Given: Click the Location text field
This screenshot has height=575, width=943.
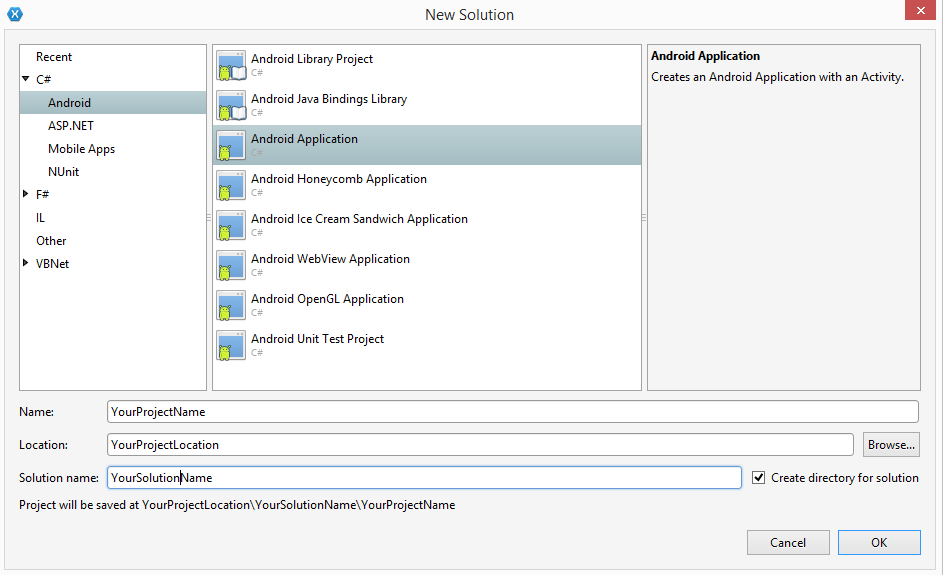Looking at the screenshot, I should [x=479, y=444].
